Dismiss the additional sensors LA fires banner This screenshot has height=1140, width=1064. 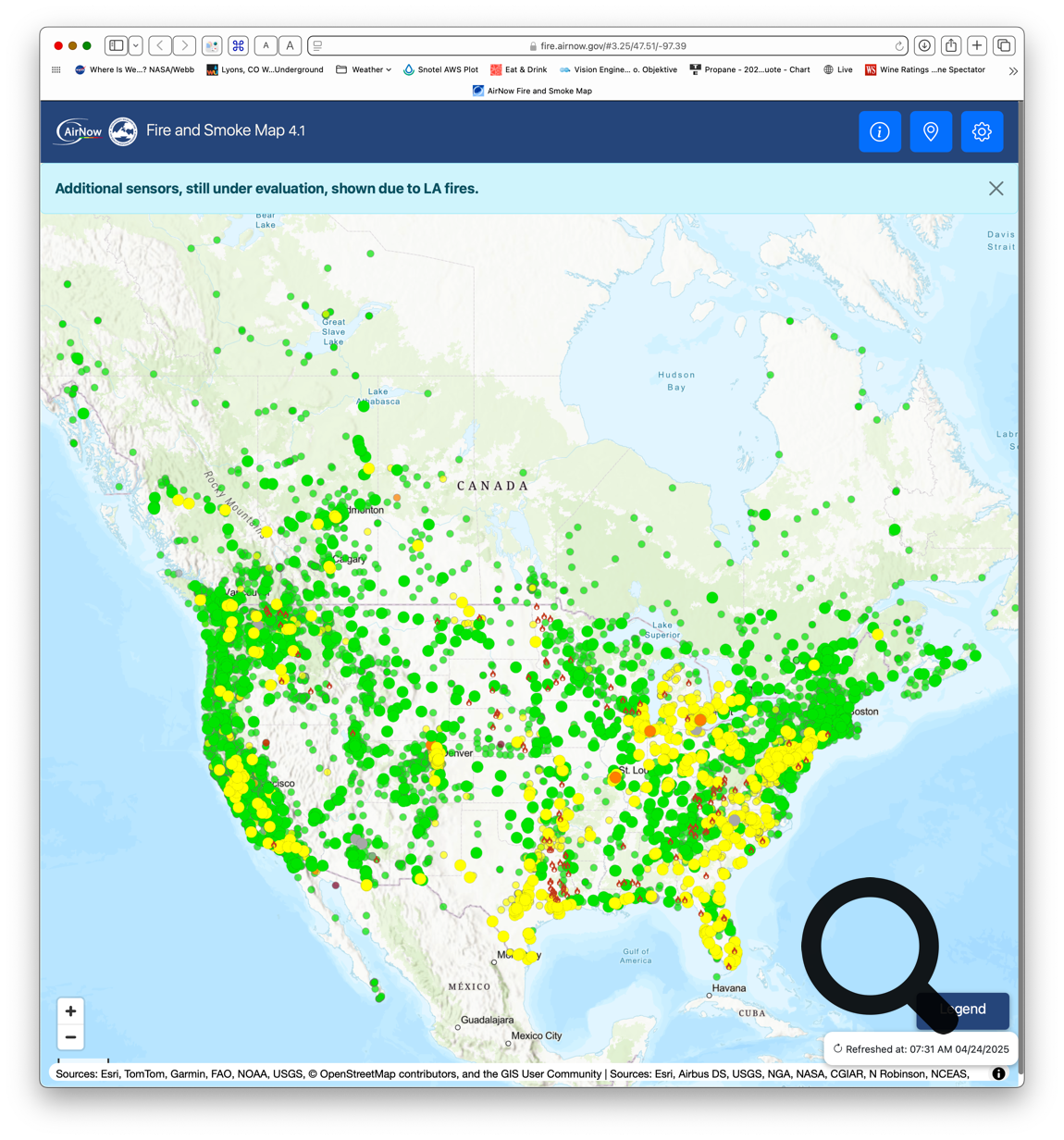[x=996, y=189]
